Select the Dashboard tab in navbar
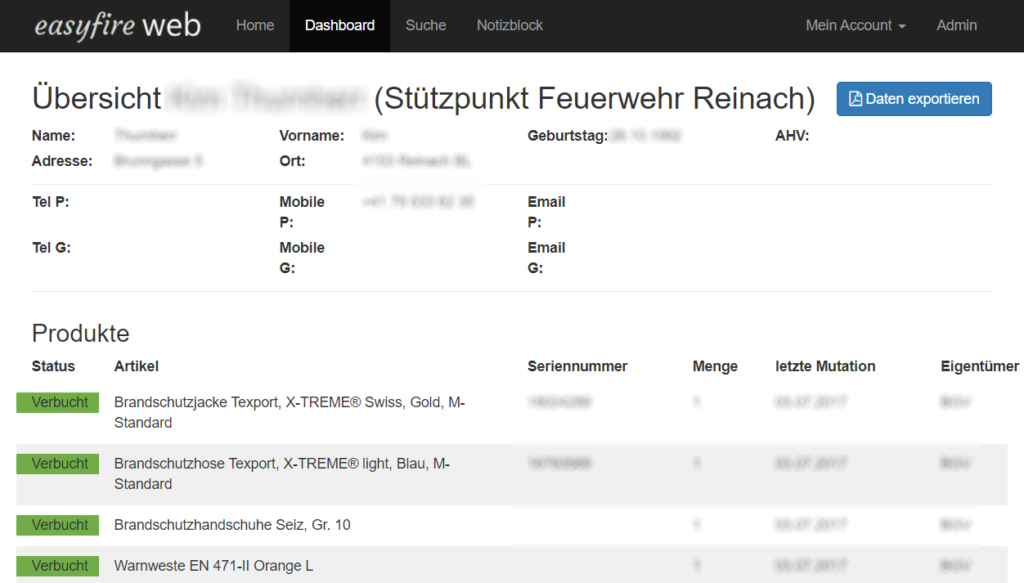Viewport: 1024px width, 583px height. pyautogui.click(x=340, y=25)
